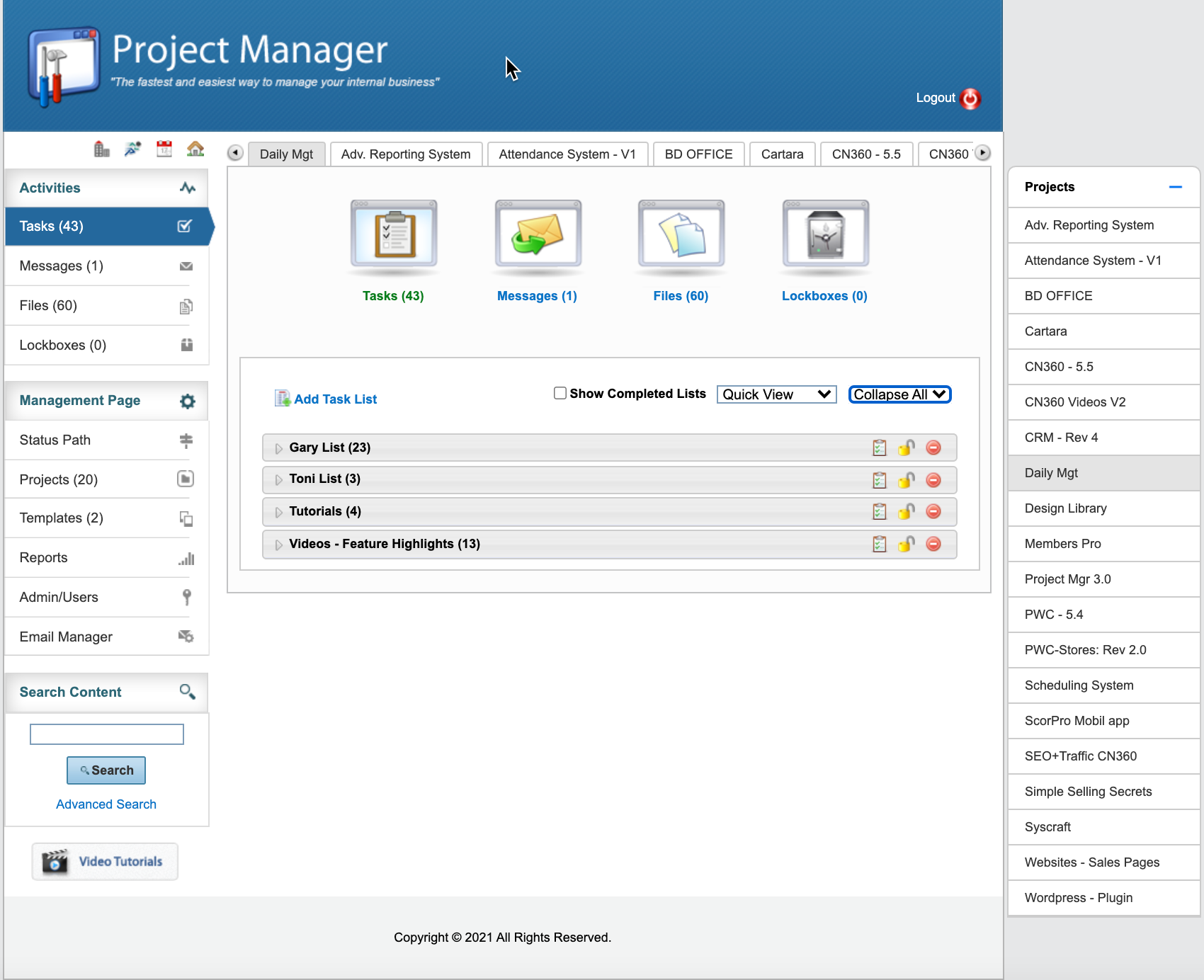Open Lockboxes (0) in the sidebar
This screenshot has width=1204, height=980.
tap(107, 346)
